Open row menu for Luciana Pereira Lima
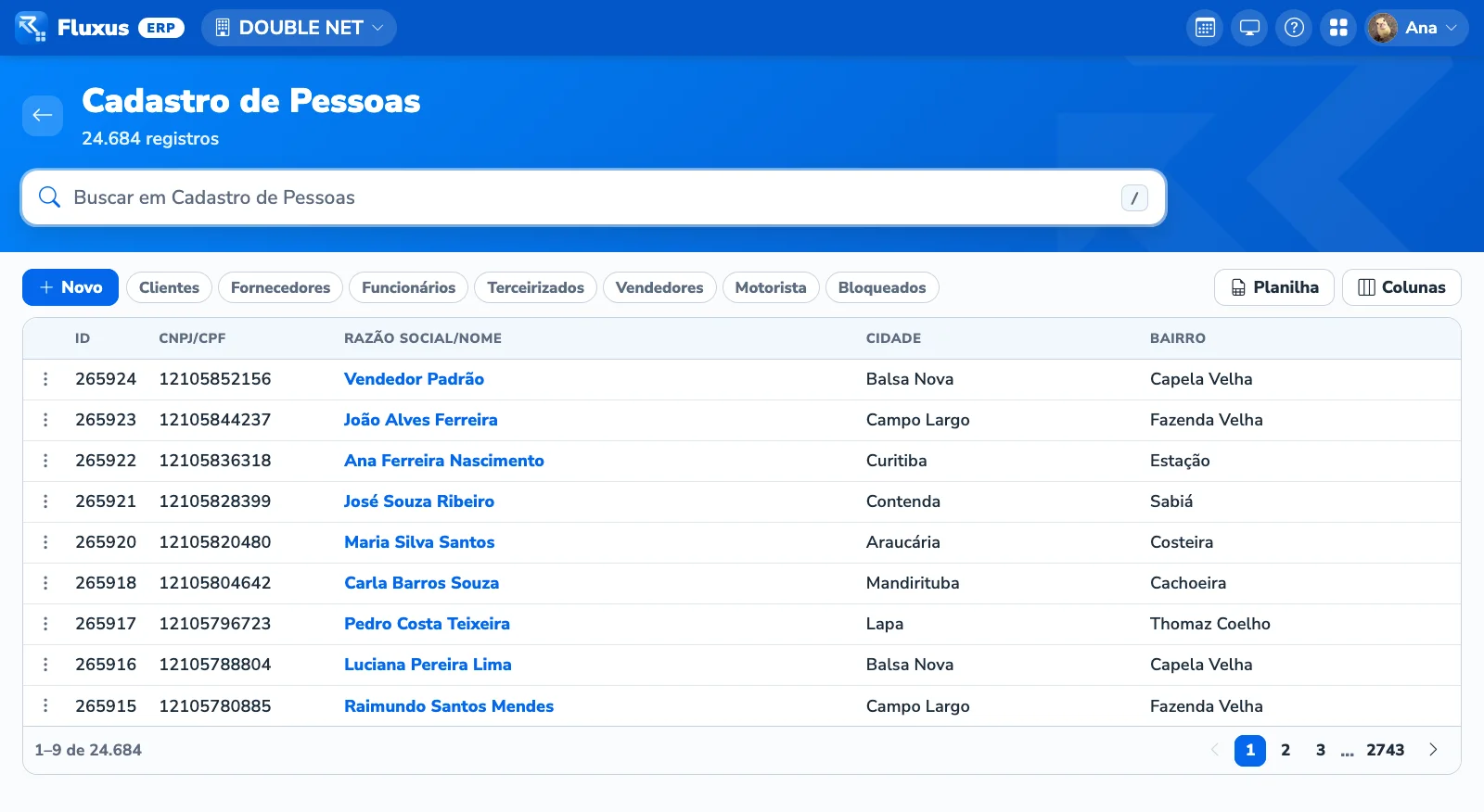The width and height of the screenshot is (1484, 812). 45,665
